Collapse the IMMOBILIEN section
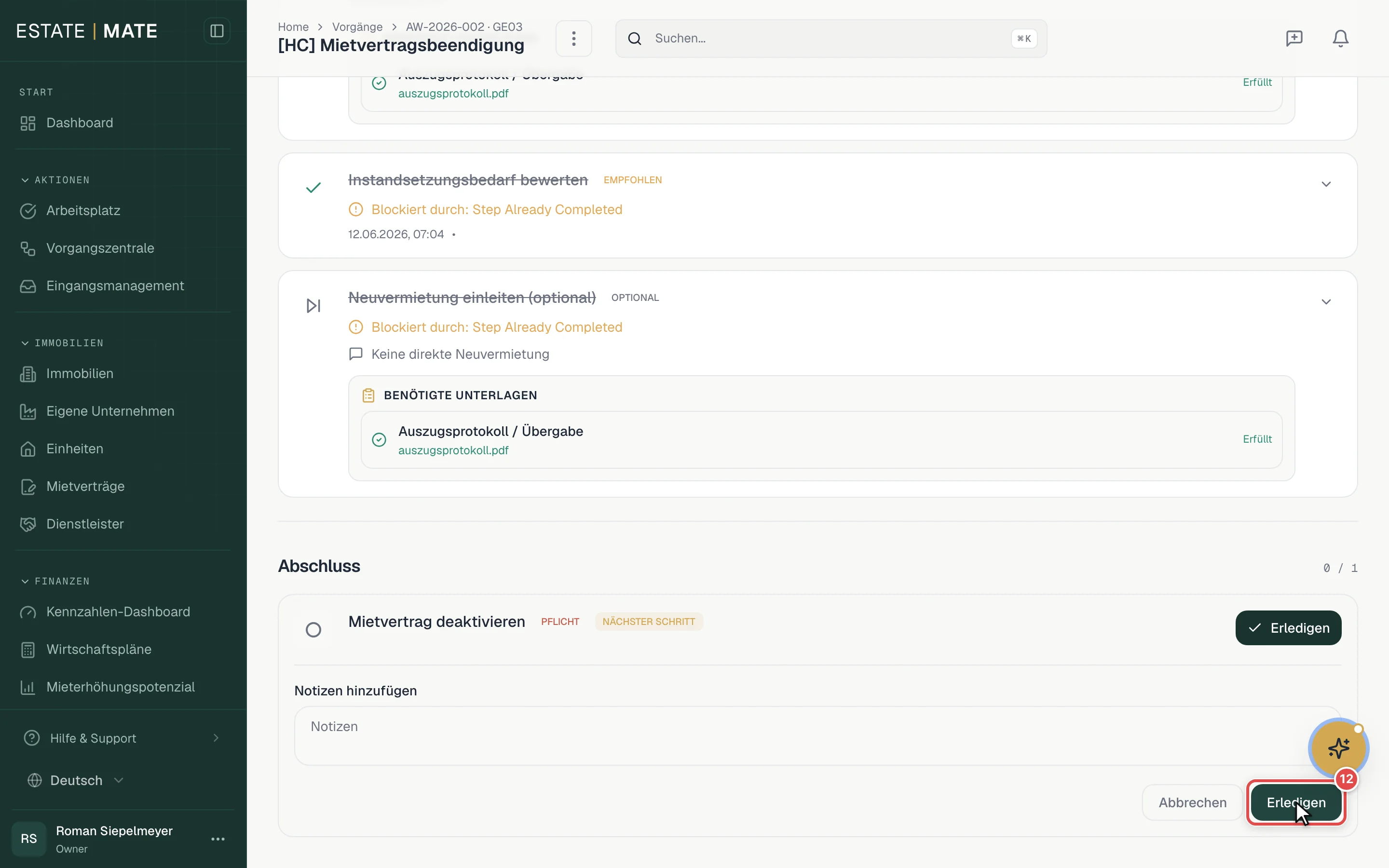 [x=61, y=343]
